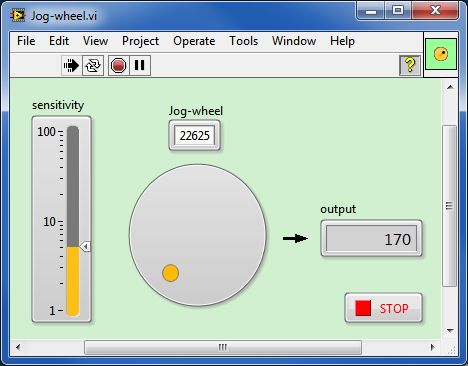Click the orange fill of sensitivity slider
468x366 pixels.
pos(73,281)
